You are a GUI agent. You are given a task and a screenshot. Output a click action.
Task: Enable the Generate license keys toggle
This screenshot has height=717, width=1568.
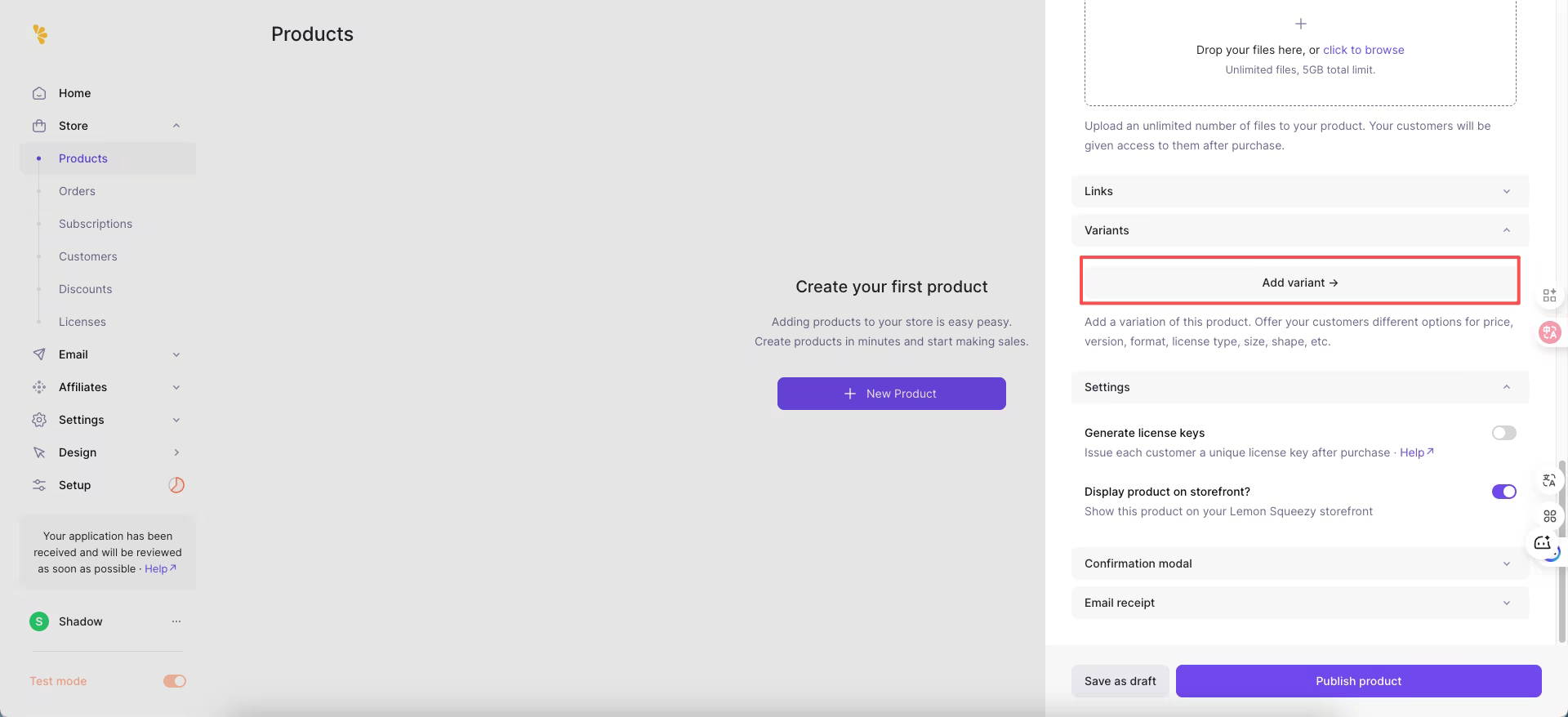point(1503,433)
